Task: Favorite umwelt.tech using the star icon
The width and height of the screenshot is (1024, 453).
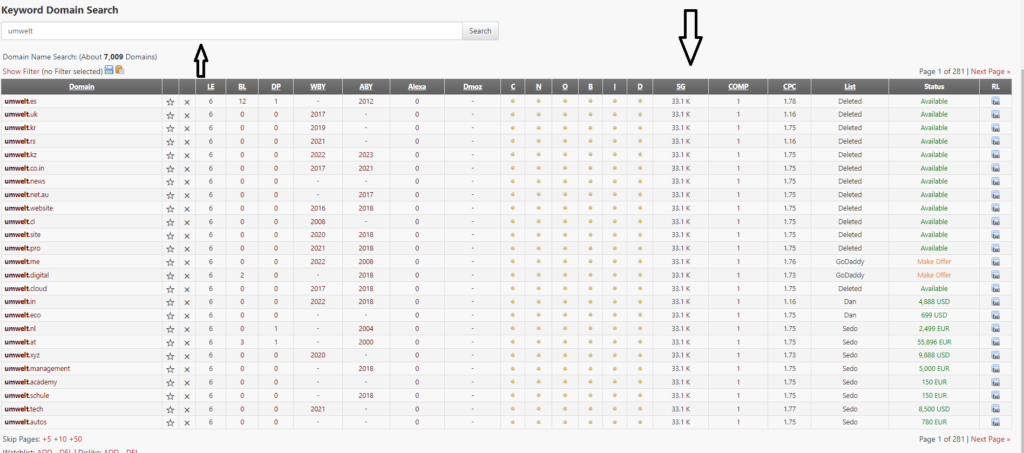Action: pos(170,409)
